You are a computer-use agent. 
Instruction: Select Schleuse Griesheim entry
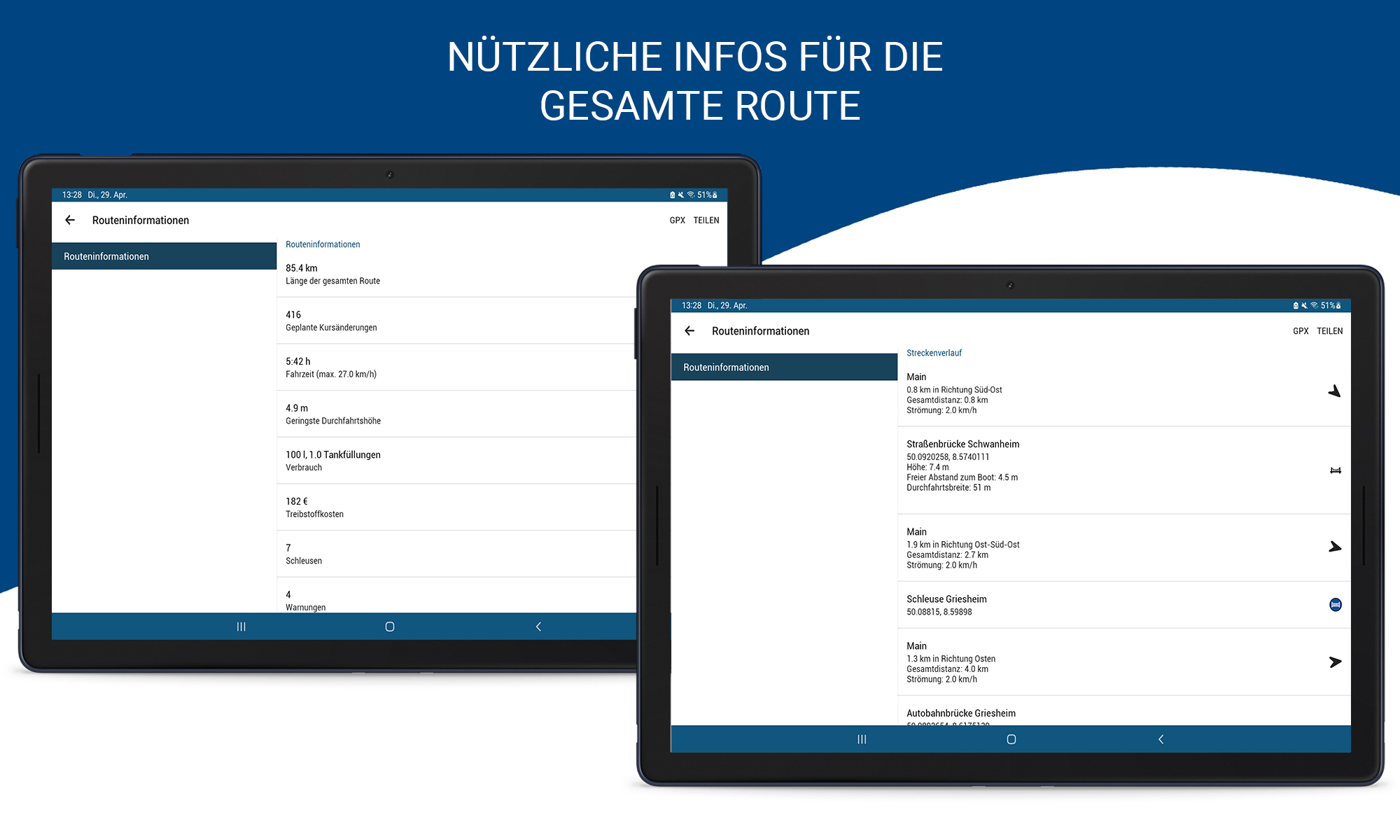point(1124,605)
